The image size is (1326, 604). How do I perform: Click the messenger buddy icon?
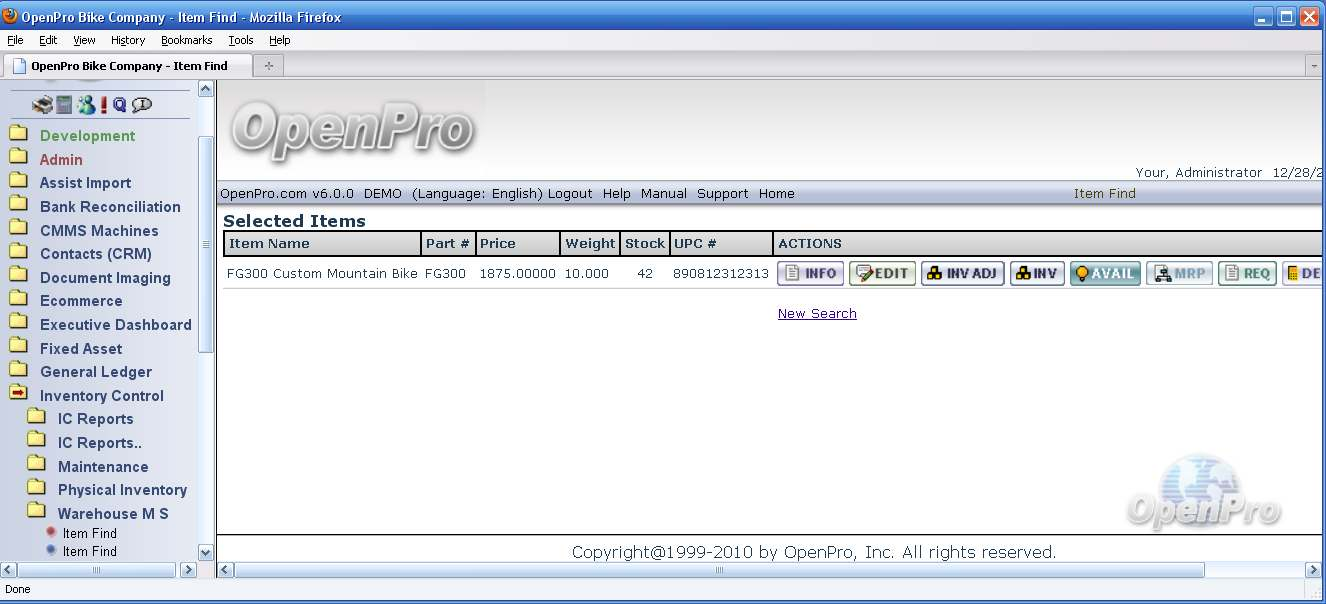[x=86, y=105]
